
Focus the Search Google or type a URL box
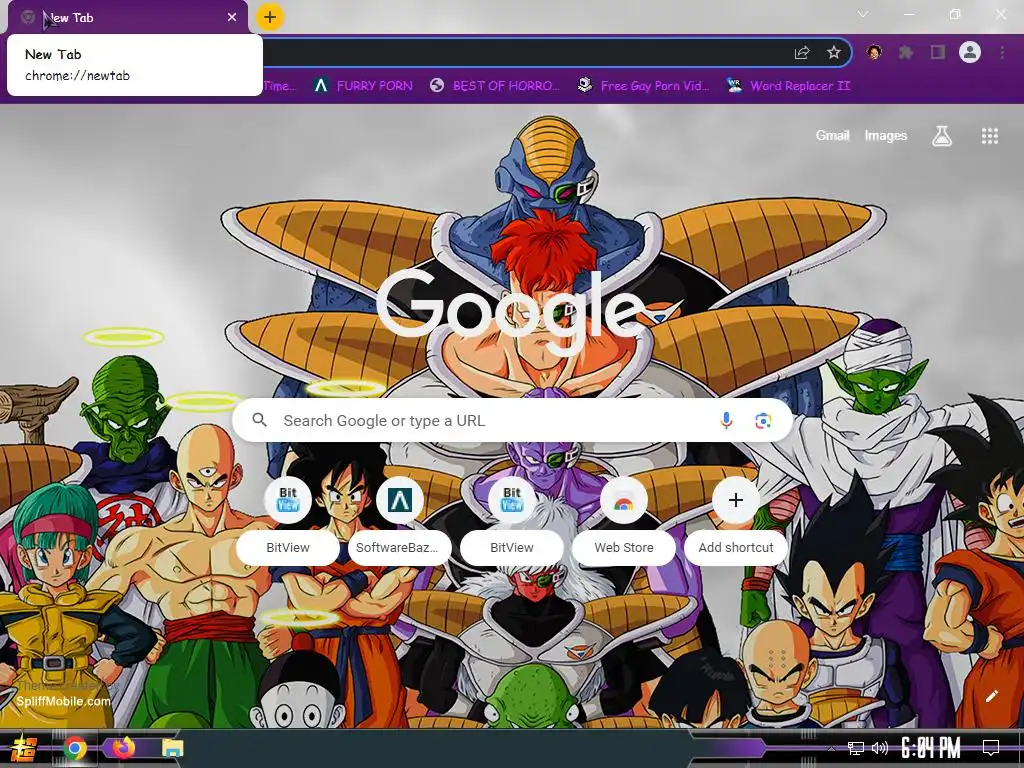tap(513, 421)
